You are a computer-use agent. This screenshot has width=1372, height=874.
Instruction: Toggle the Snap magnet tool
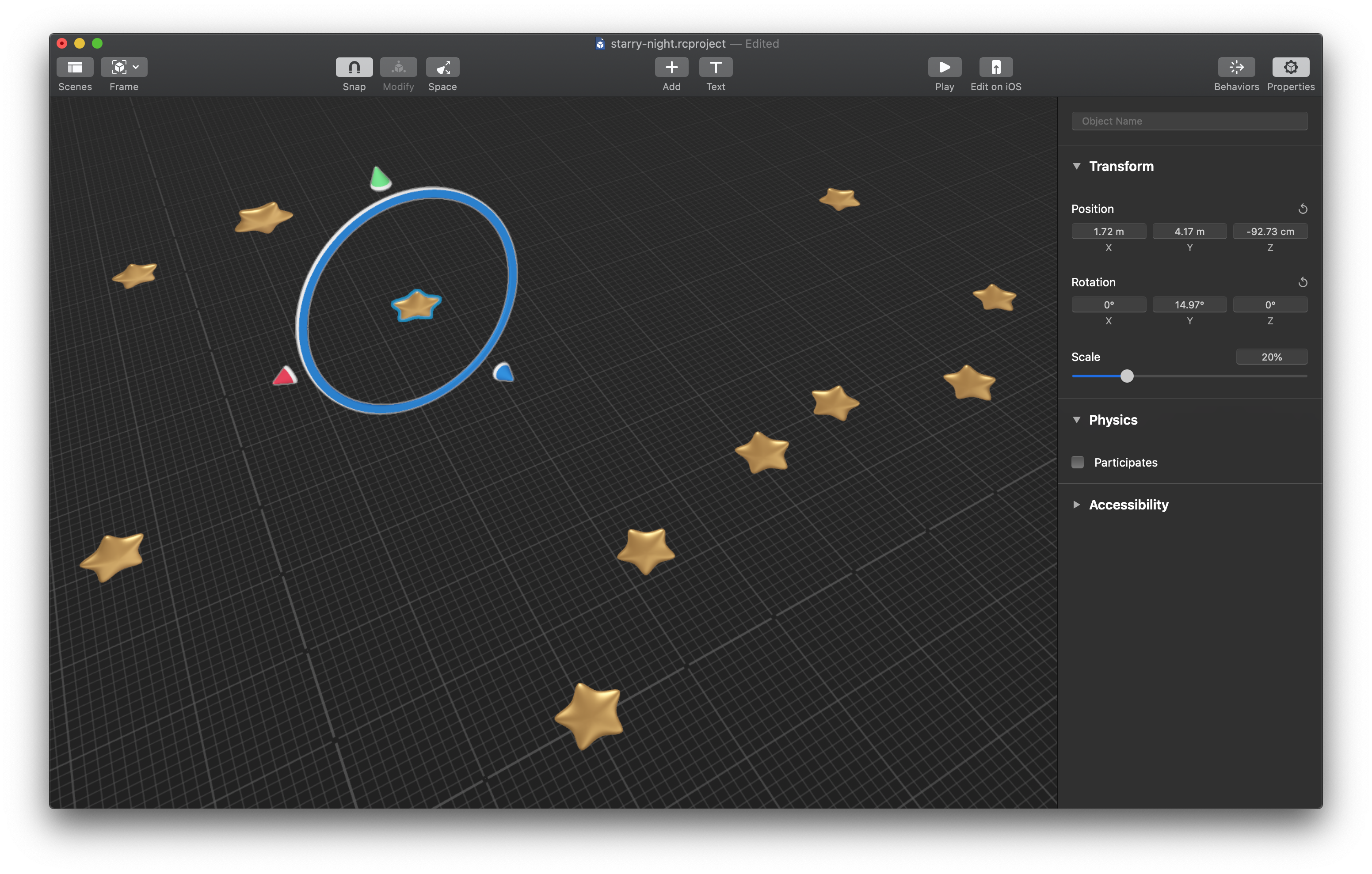(354, 67)
